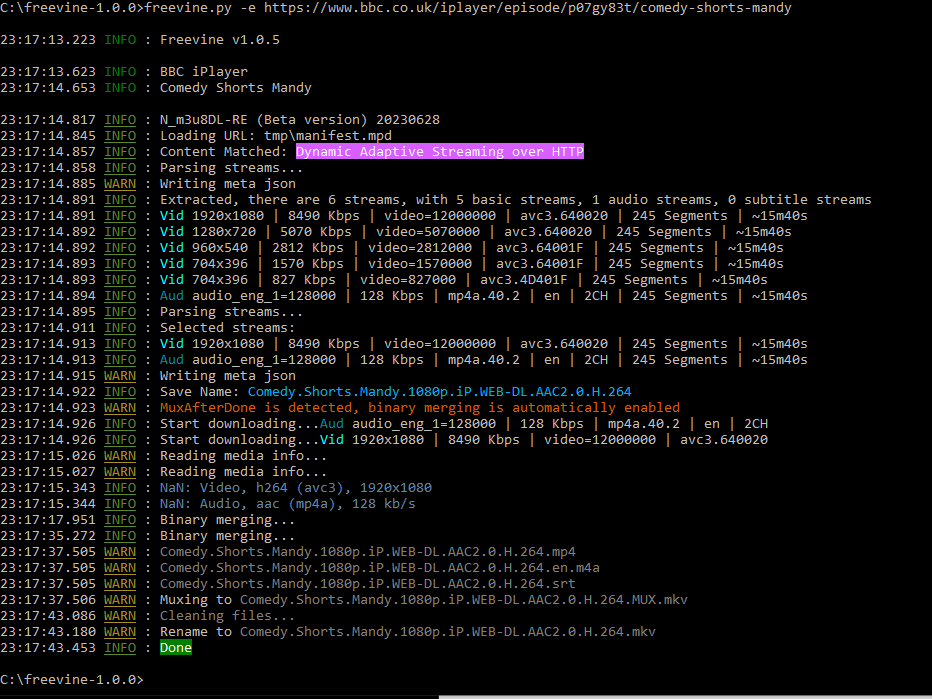Click the file name ending in 'H.264.srt'
Viewport: 932px width, 699px height.
tap(367, 584)
